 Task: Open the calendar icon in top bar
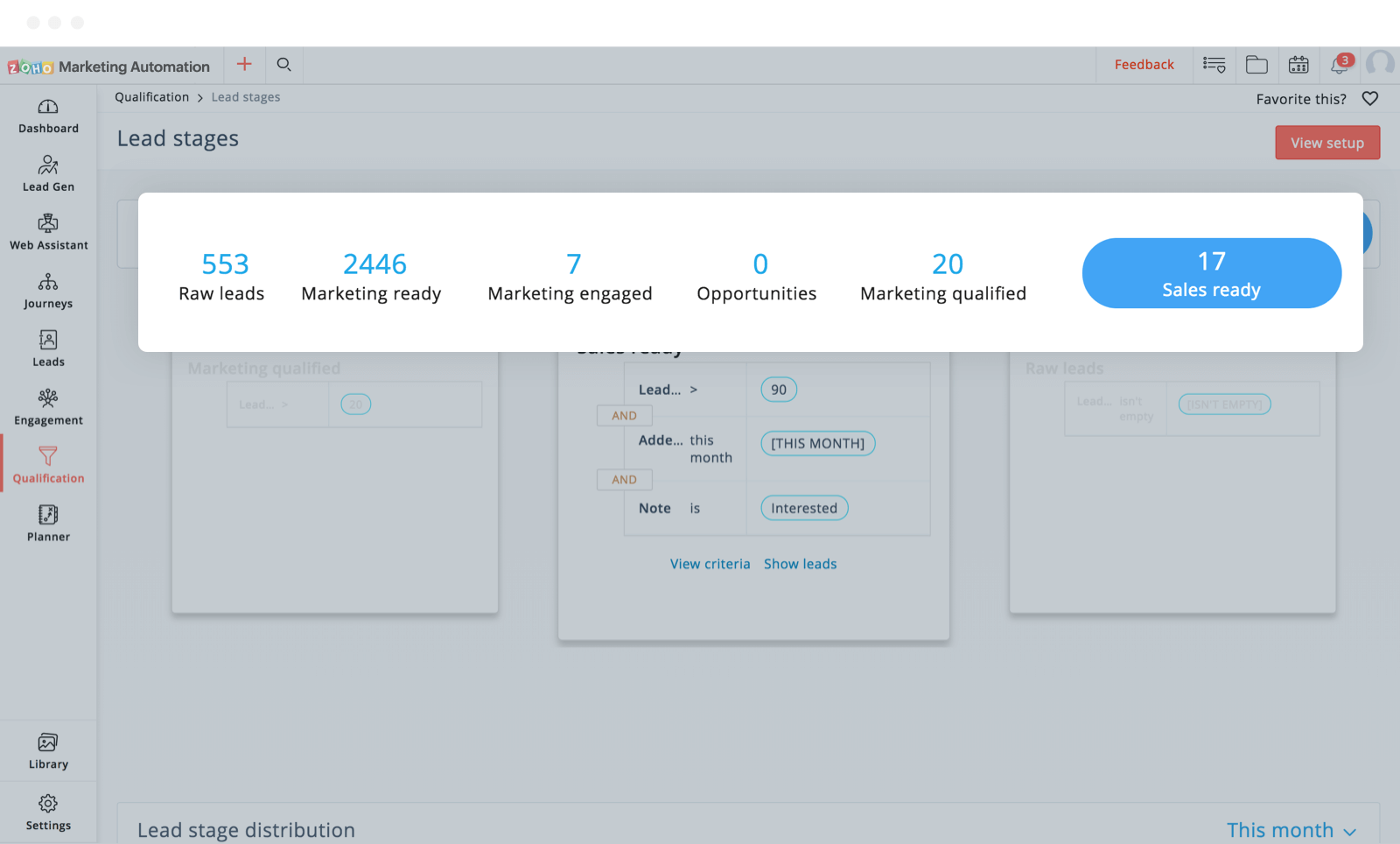coord(1298,65)
